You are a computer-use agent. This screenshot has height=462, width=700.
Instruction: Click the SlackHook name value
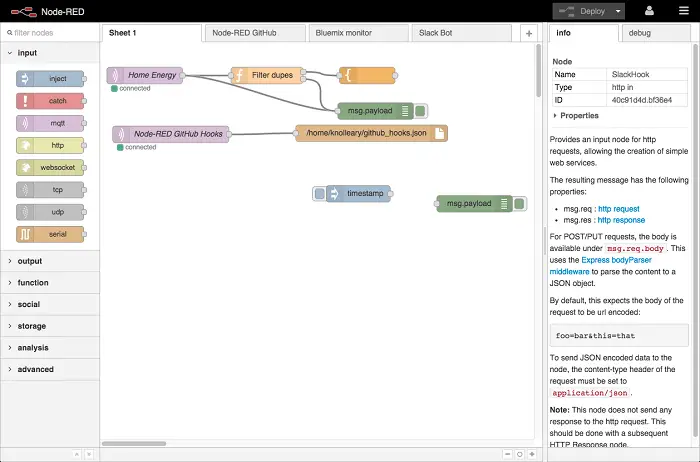[630, 75]
